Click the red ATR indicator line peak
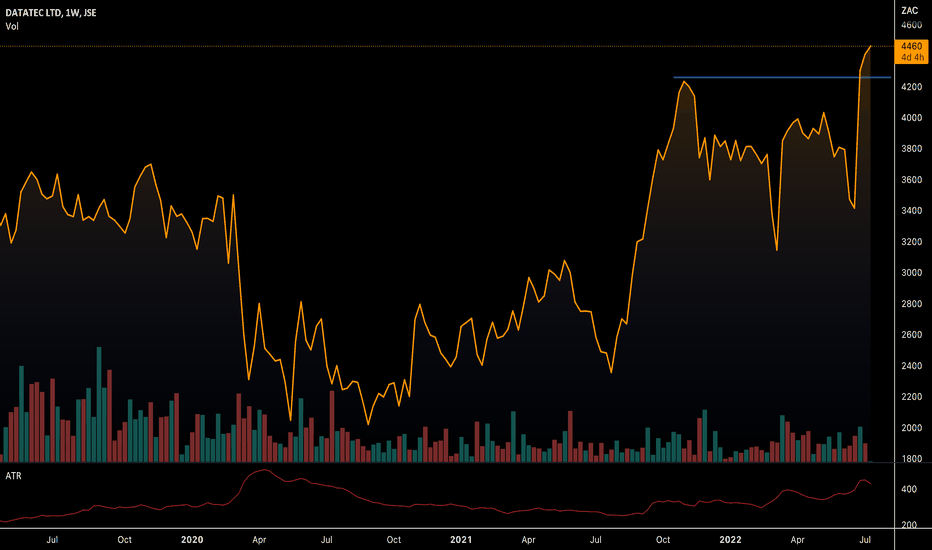The width and height of the screenshot is (932, 550). click(x=264, y=470)
